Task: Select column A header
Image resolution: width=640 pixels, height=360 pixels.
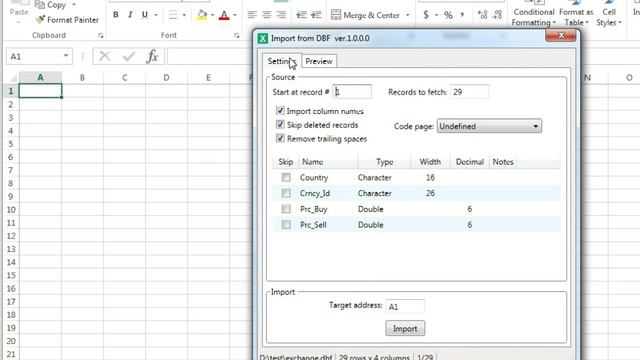Action: pyautogui.click(x=40, y=78)
